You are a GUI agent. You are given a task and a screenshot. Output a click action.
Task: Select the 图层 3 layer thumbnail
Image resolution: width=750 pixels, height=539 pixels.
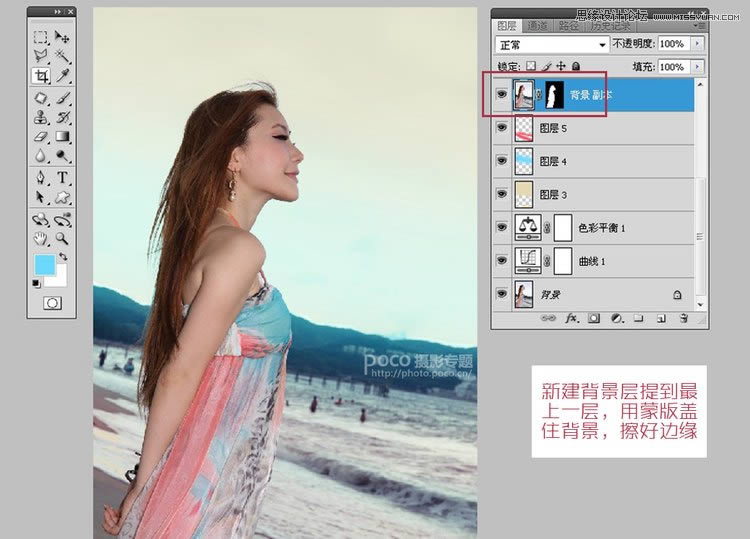(524, 194)
